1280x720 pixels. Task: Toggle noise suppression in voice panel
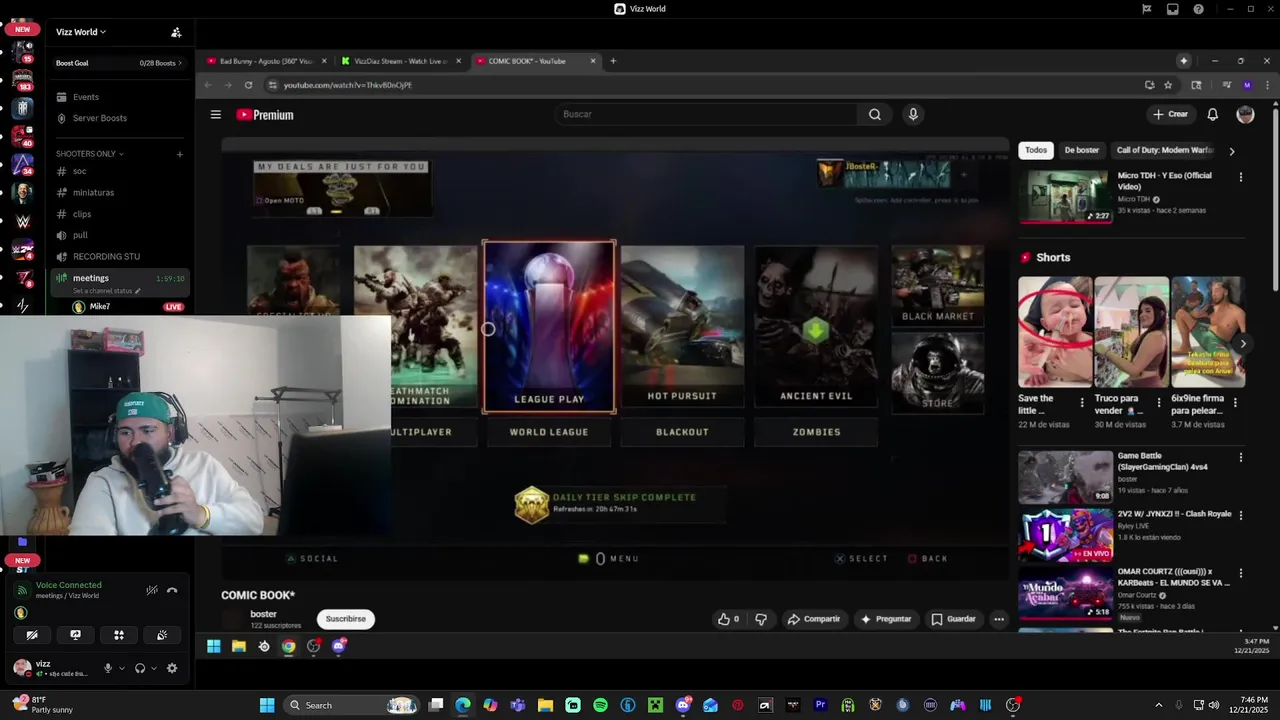click(152, 590)
